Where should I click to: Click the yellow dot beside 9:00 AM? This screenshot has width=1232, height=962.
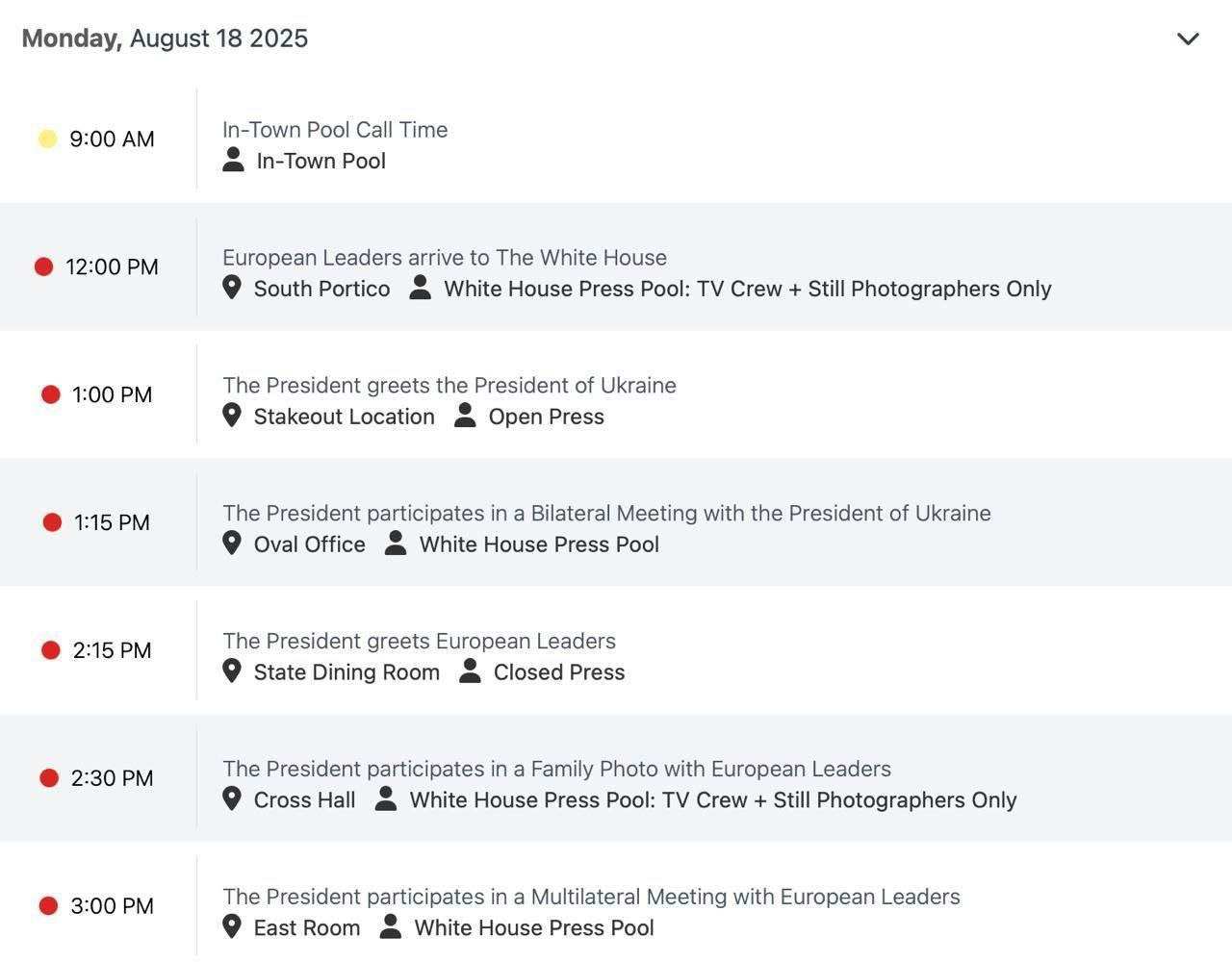[47, 139]
